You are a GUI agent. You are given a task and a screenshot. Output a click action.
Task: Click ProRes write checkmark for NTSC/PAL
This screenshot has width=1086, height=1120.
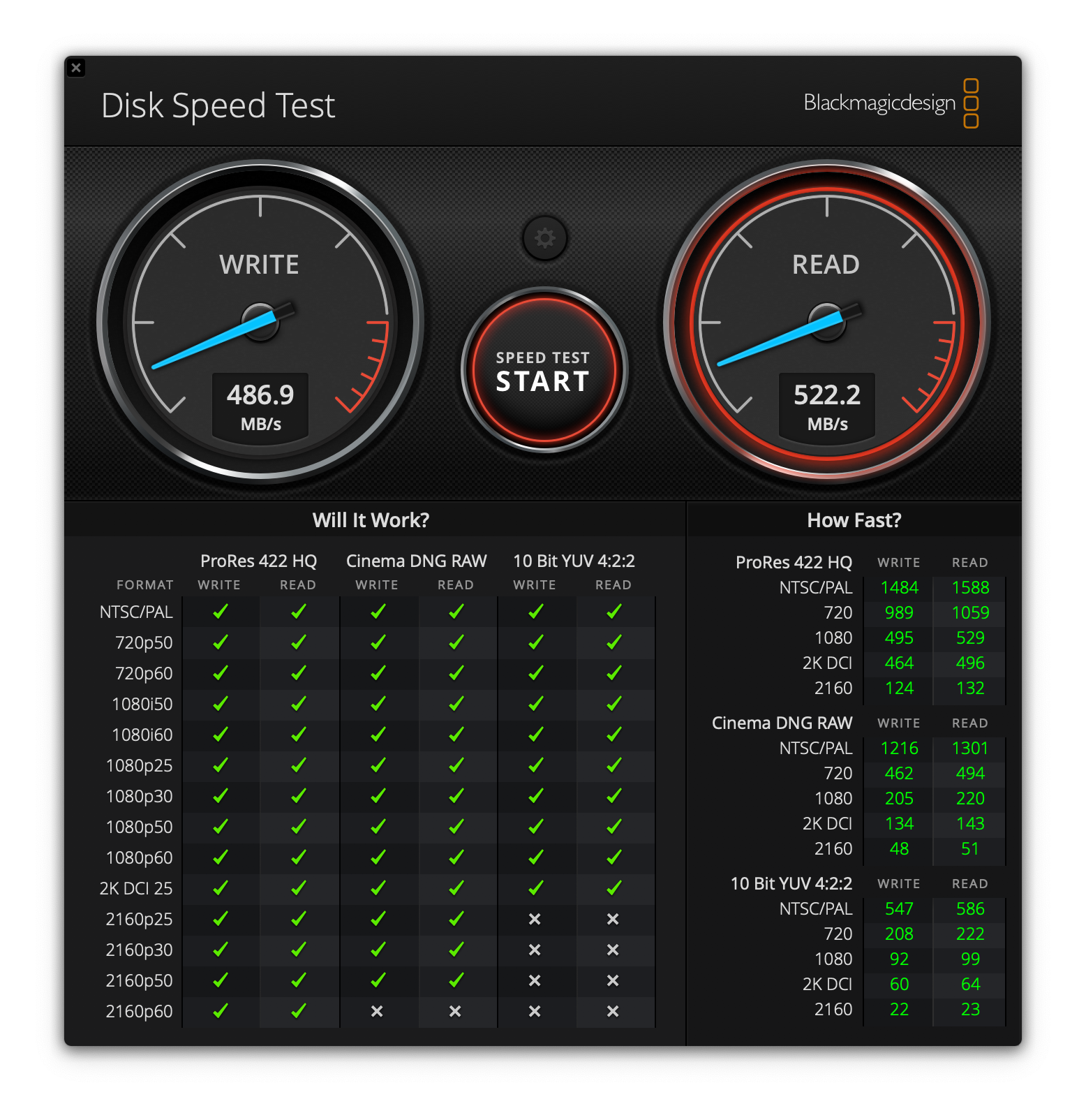point(221,612)
